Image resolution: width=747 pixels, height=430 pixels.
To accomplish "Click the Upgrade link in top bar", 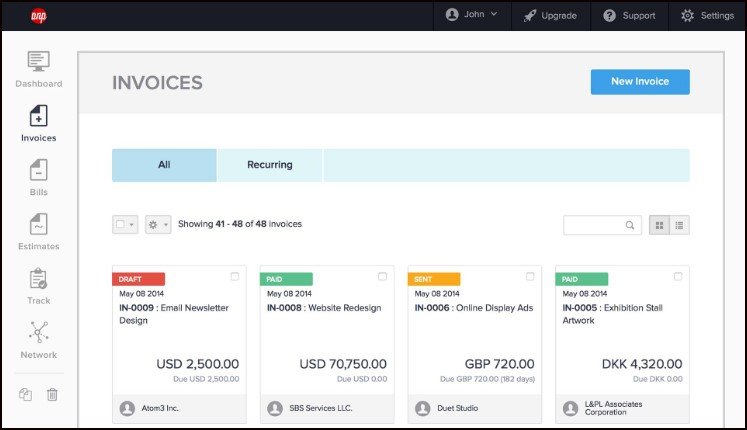I will 549,15.
